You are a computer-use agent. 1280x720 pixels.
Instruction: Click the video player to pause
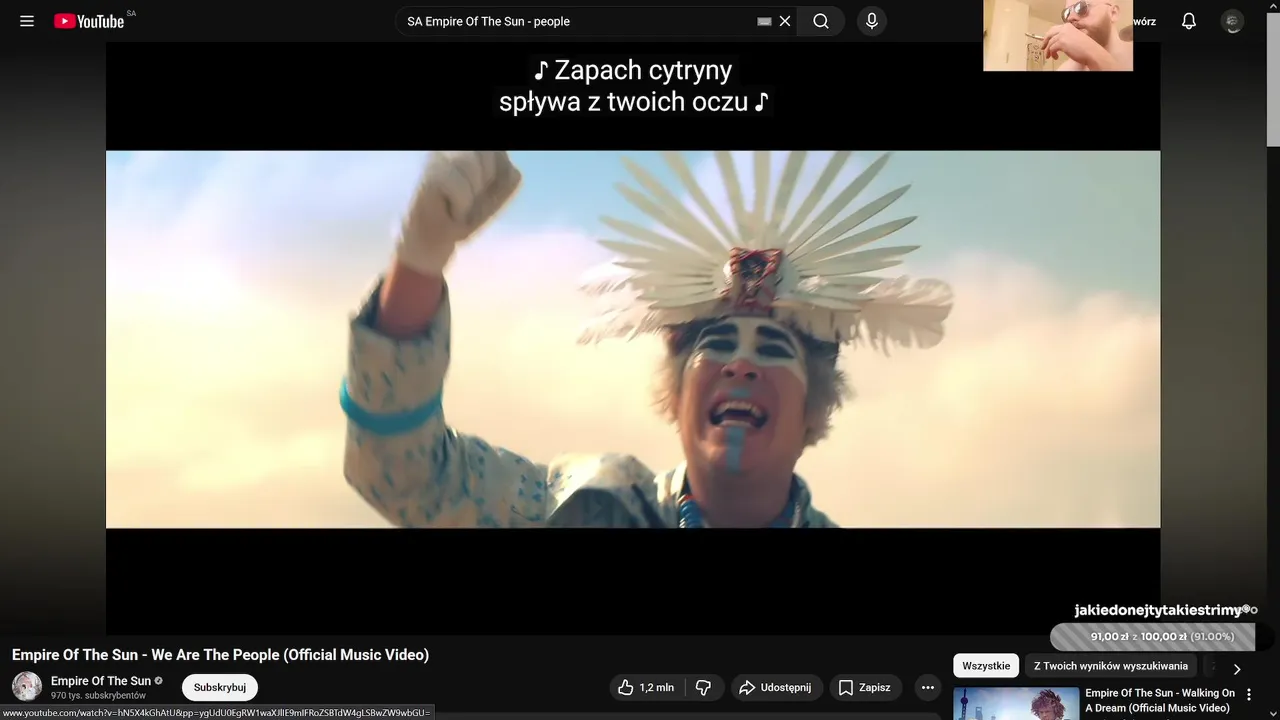tap(633, 339)
